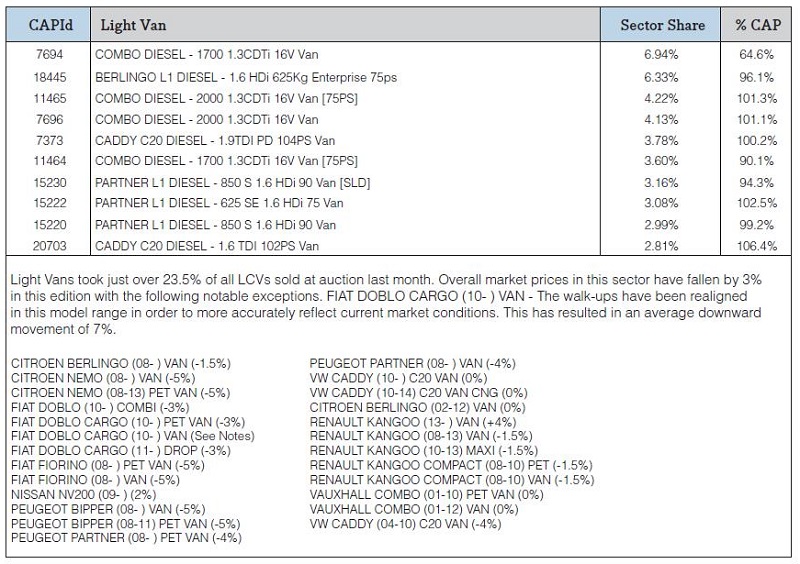Click NISSAN NV200 (09- ) (2%) entry
Viewport: 800px width, 564px height.
click(83, 495)
